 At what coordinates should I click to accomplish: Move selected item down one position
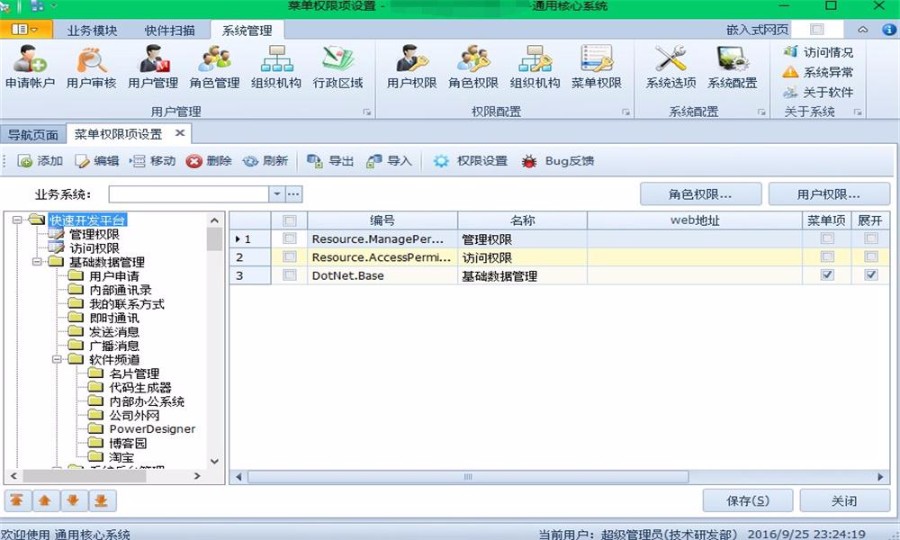tap(73, 501)
